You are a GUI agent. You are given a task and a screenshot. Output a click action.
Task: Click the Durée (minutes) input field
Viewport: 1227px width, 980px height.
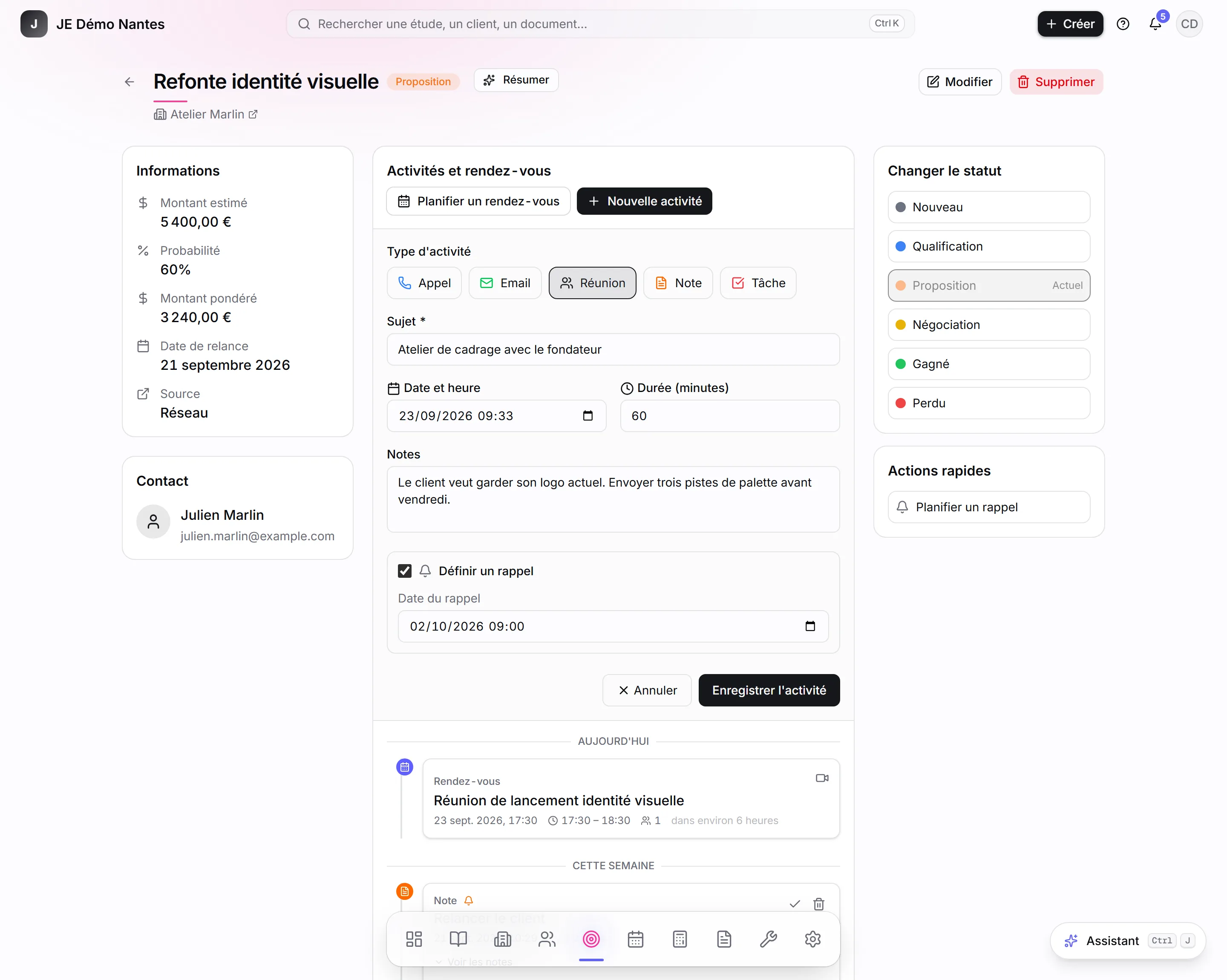pyautogui.click(x=730, y=416)
